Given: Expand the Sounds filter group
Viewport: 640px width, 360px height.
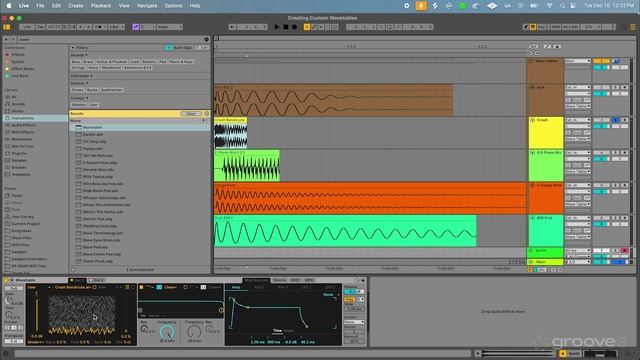Looking at the screenshot, I should (x=79, y=55).
